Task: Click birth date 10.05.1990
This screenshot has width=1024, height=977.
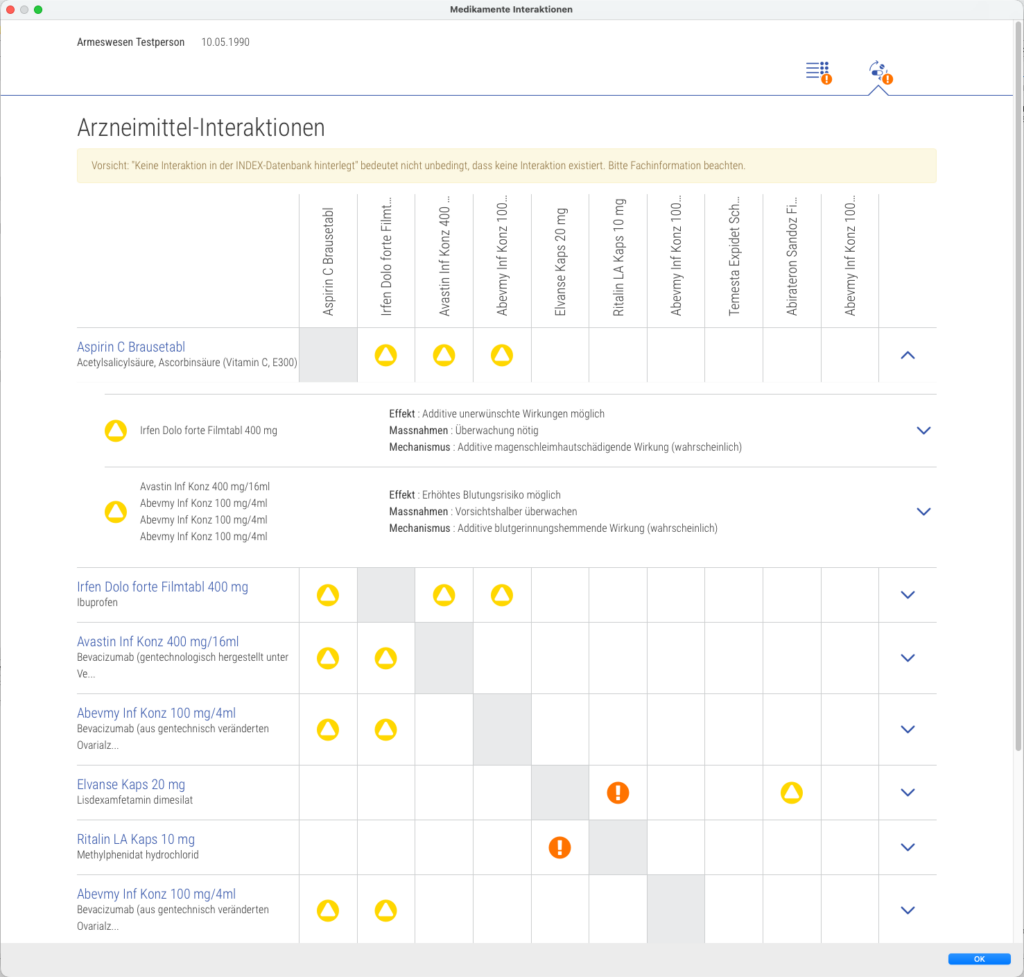Action: pyautogui.click(x=225, y=42)
